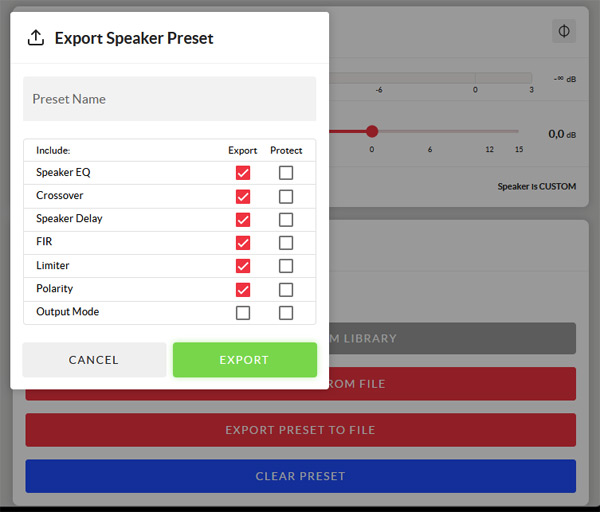The image size is (600, 512).
Task: Check the FIR Protect checkbox
Action: click(286, 243)
